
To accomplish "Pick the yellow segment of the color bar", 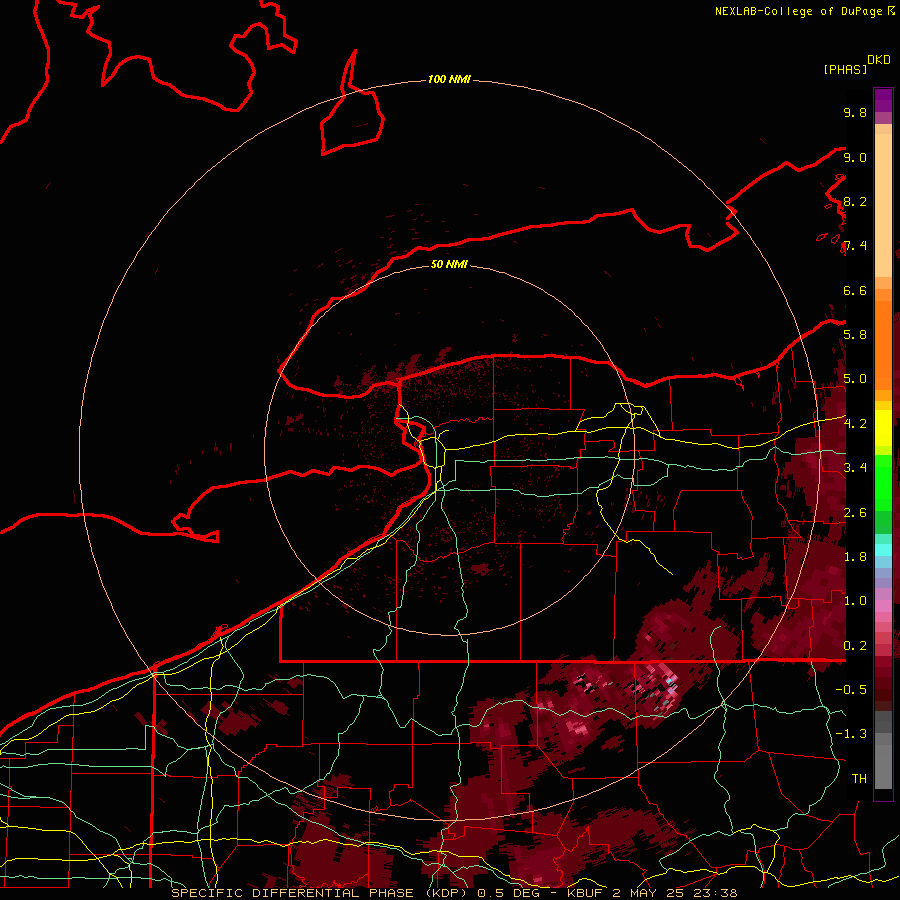I will [883, 428].
